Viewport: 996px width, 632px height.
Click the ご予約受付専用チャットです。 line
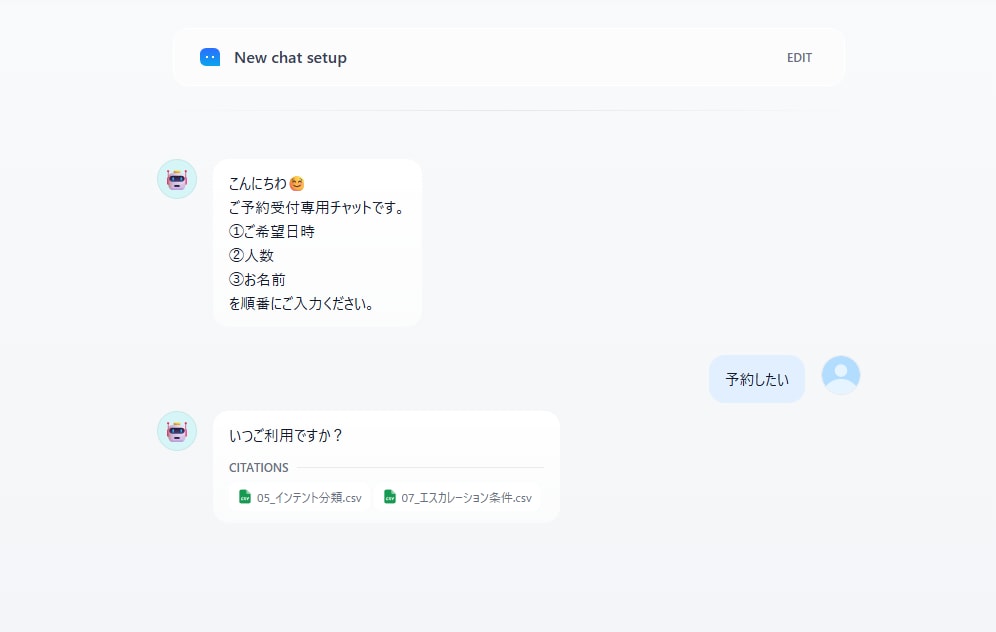point(316,208)
